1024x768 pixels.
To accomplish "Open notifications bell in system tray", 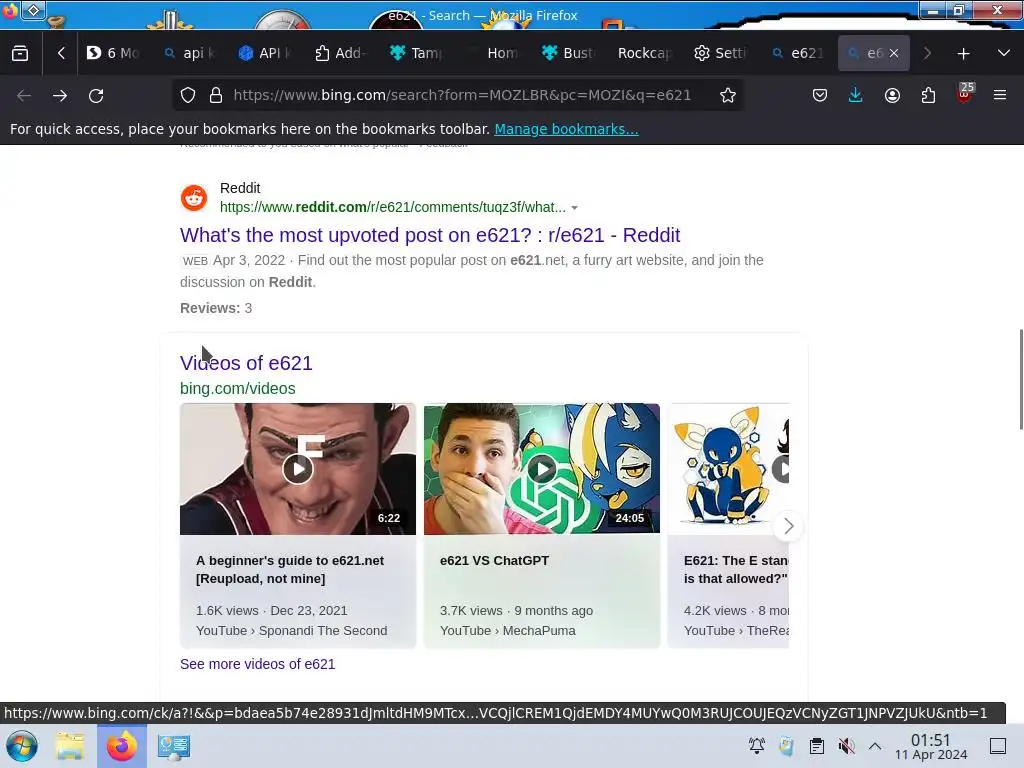I will pos(757,746).
